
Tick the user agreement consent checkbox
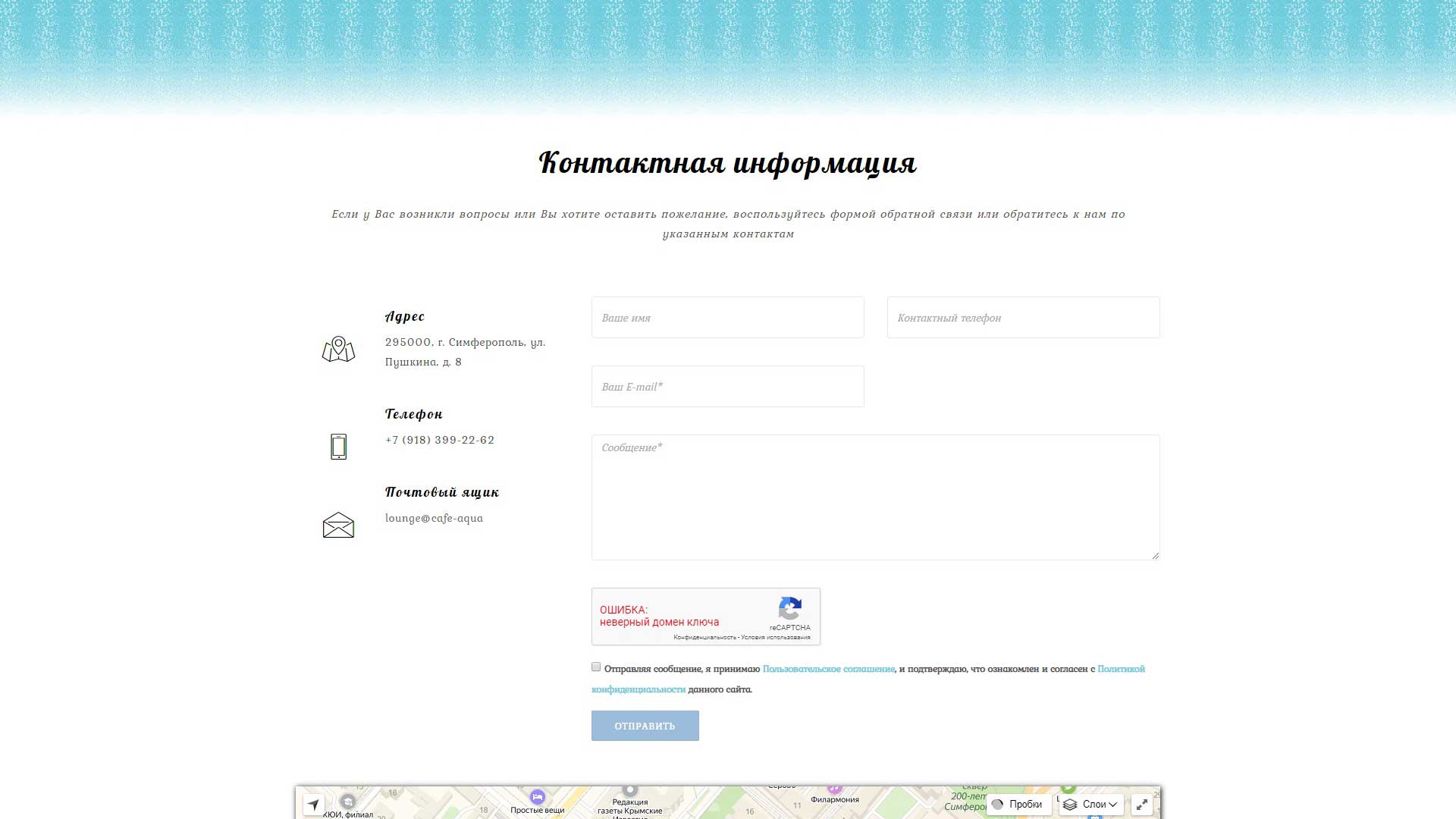[x=596, y=667]
